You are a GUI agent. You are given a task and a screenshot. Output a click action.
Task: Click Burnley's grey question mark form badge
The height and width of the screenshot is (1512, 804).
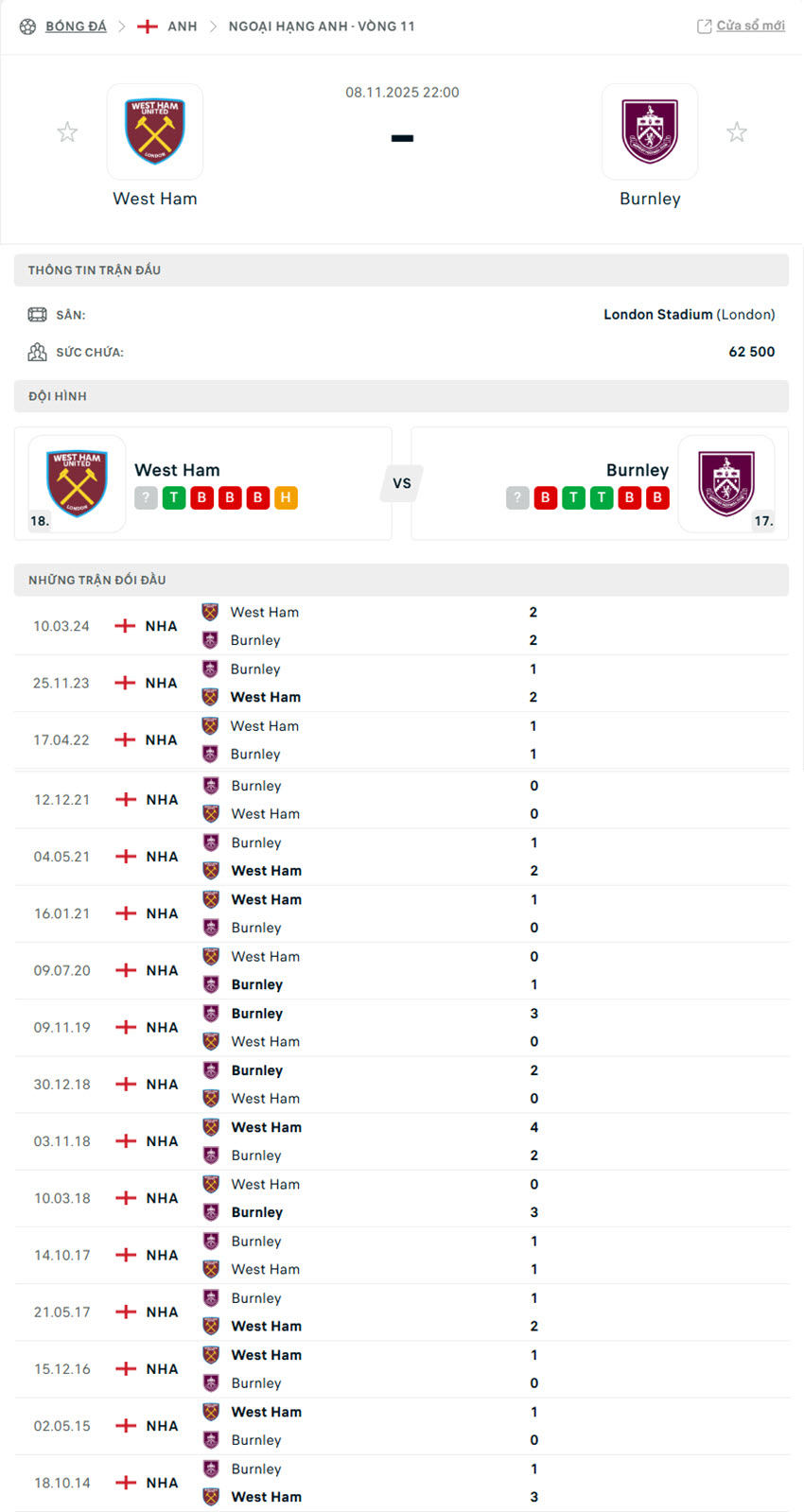(x=516, y=497)
